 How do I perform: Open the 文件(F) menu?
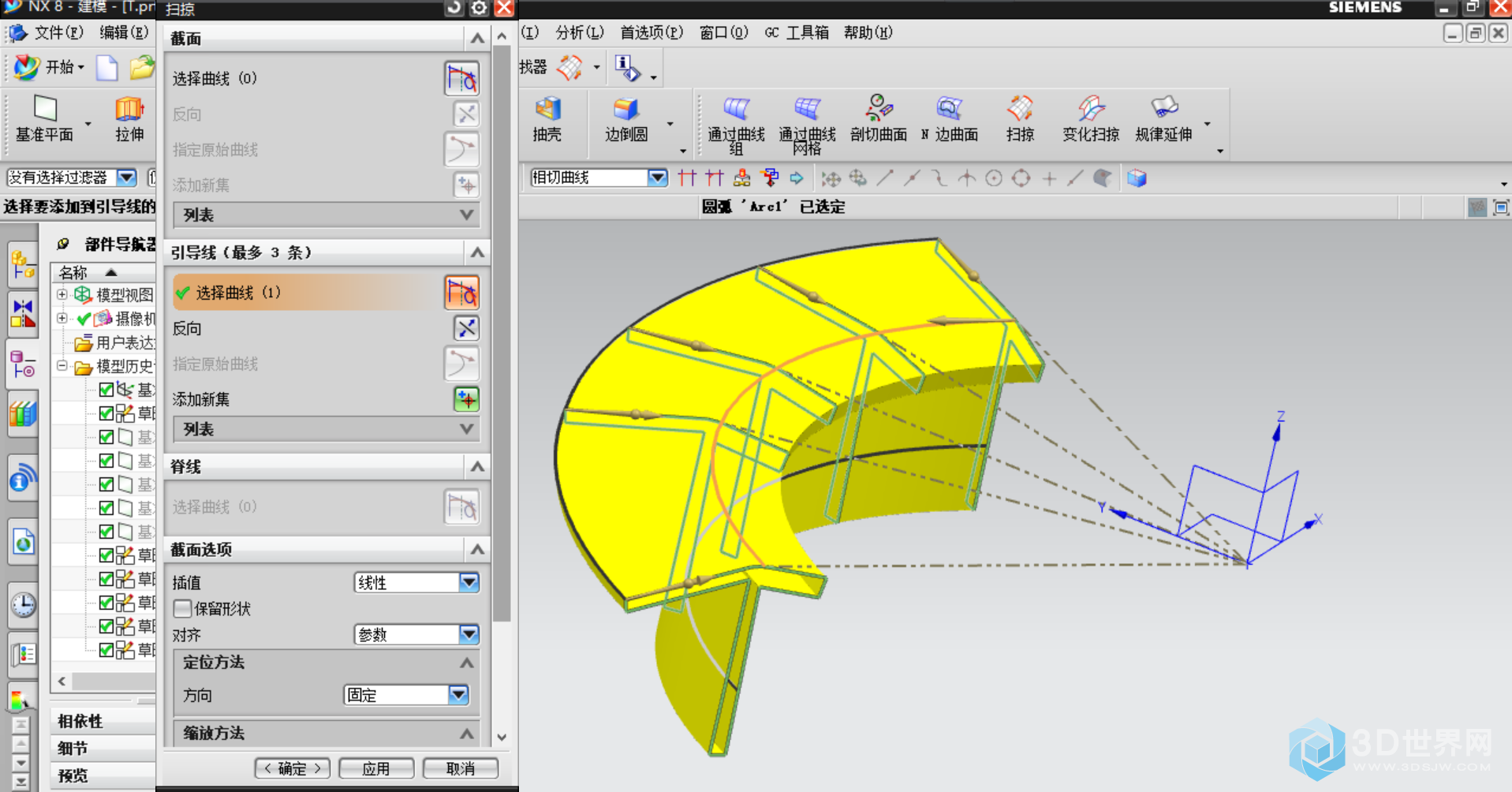coord(59,32)
